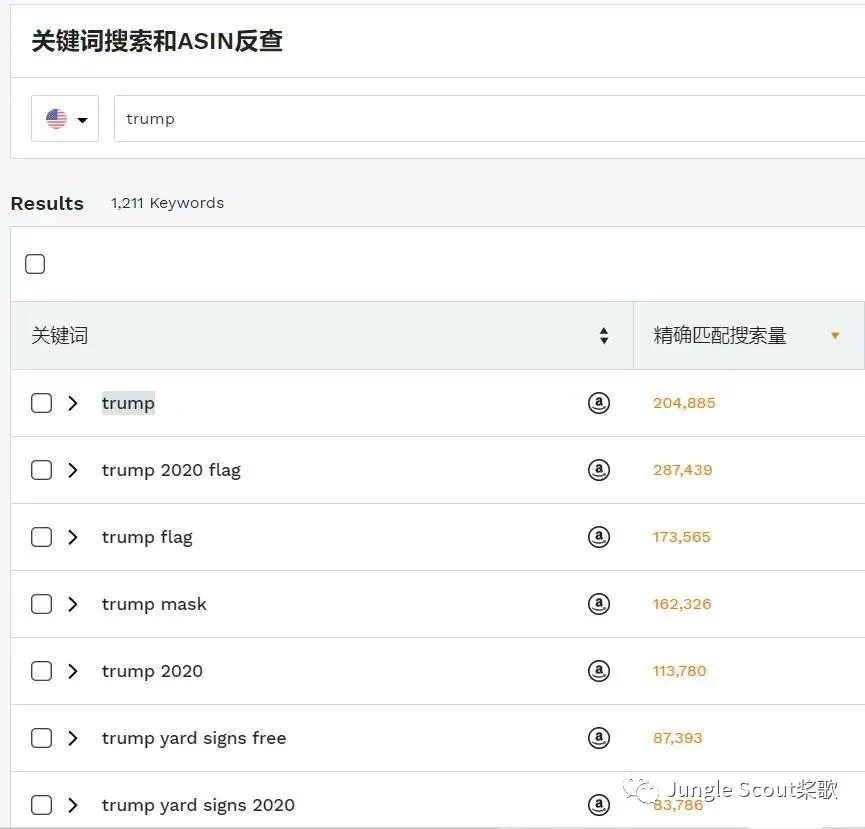The image size is (865, 829).
Task: Click the trump keyword text link
Action: pyautogui.click(x=128, y=403)
